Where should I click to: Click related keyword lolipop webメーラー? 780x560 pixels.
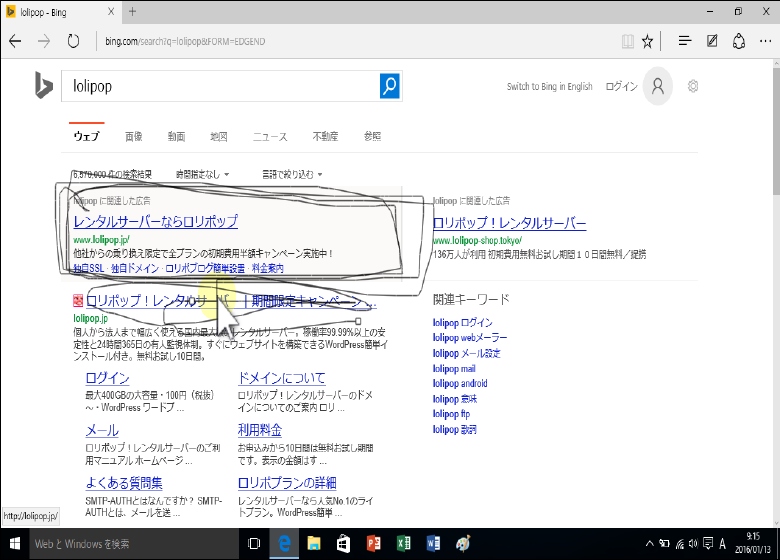470,338
